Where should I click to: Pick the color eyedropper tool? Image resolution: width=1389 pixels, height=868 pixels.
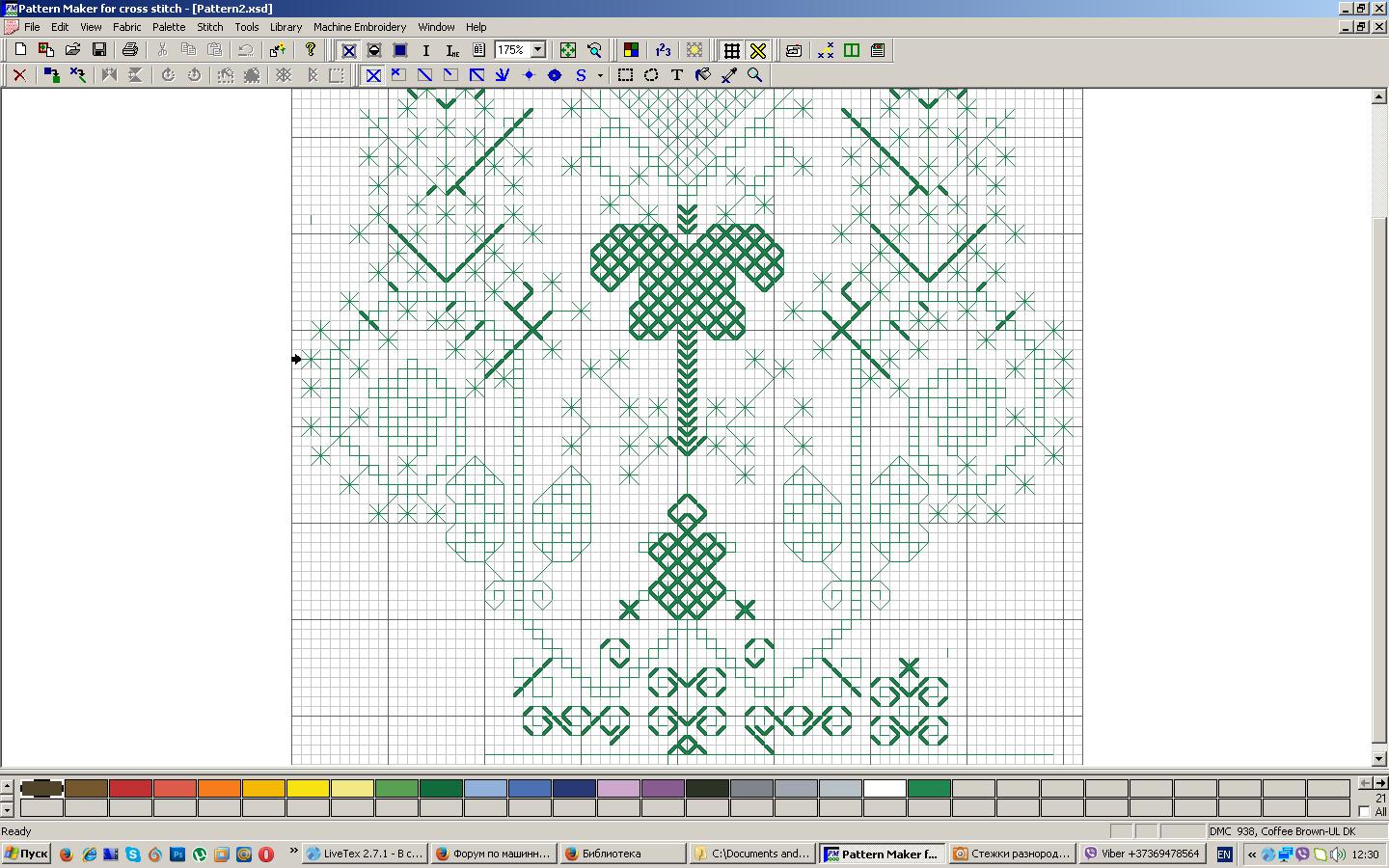pos(729,75)
